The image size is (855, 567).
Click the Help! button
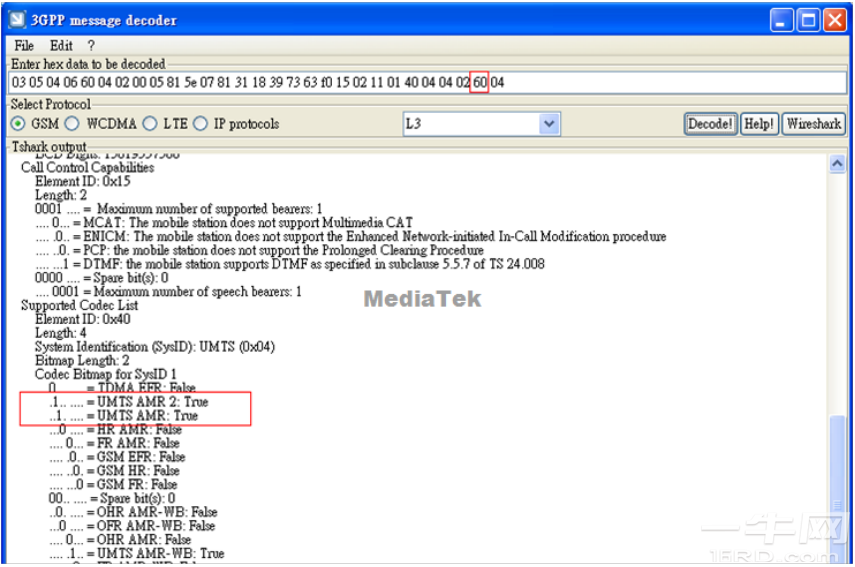click(759, 124)
